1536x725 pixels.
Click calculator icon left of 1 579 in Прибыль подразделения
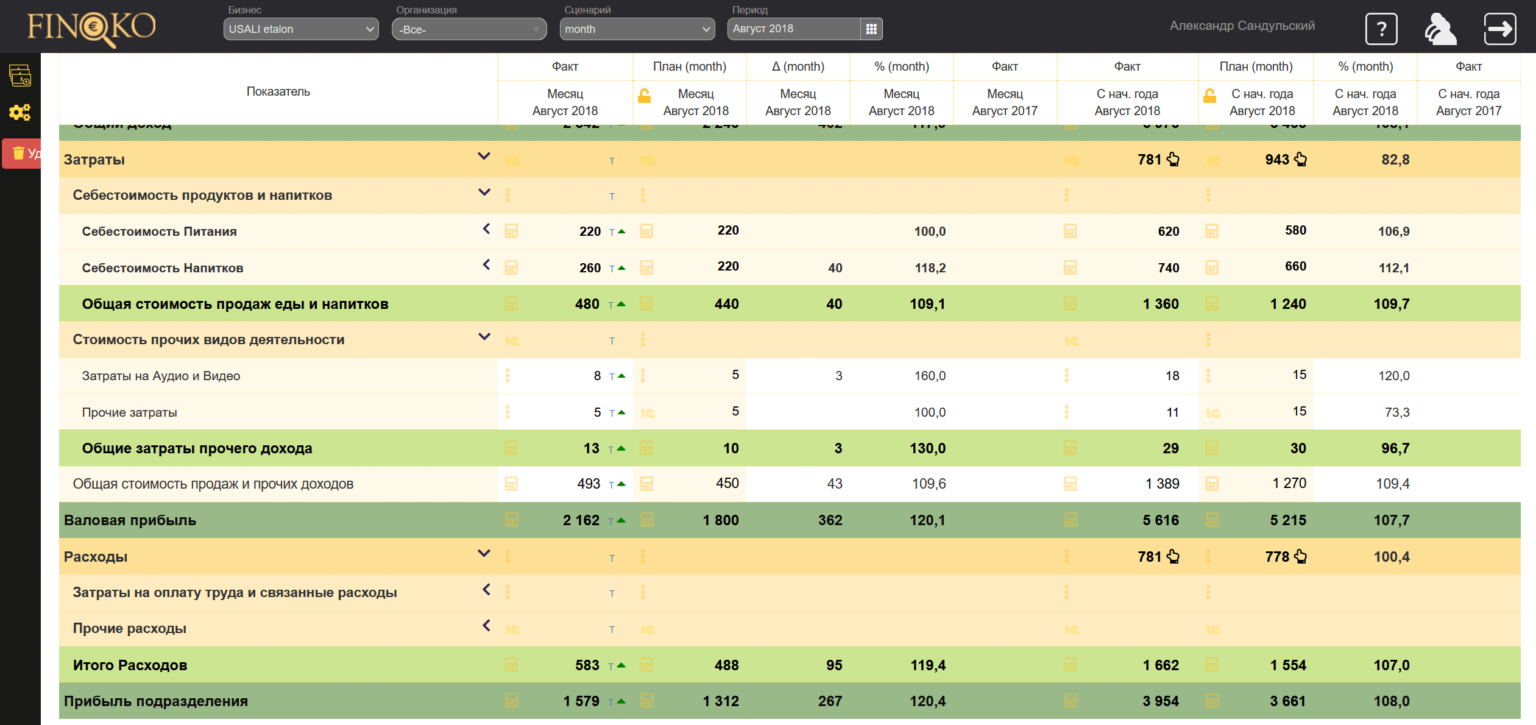point(511,701)
